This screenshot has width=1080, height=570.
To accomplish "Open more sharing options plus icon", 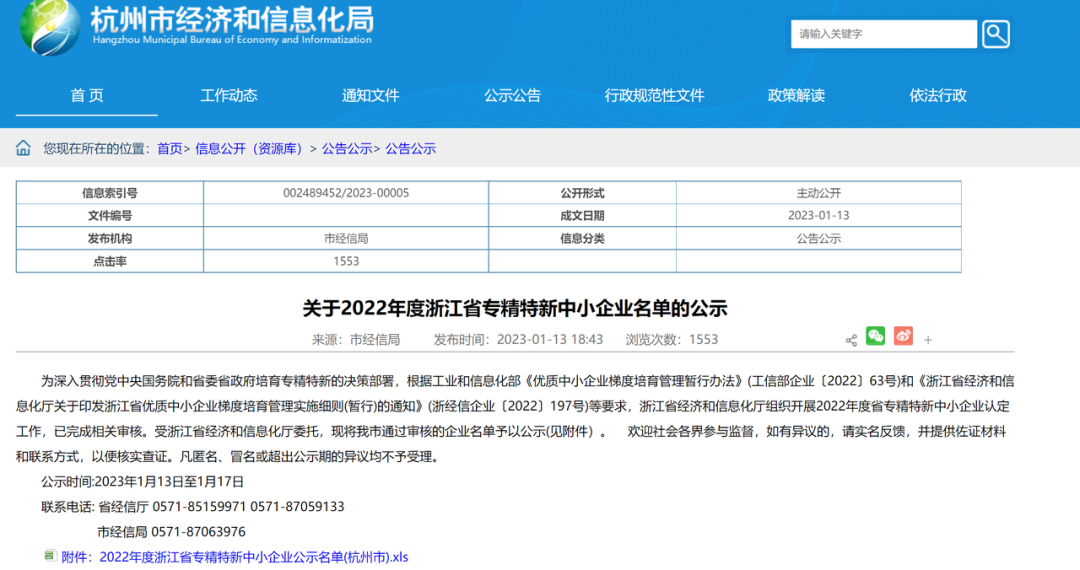I will 928,340.
